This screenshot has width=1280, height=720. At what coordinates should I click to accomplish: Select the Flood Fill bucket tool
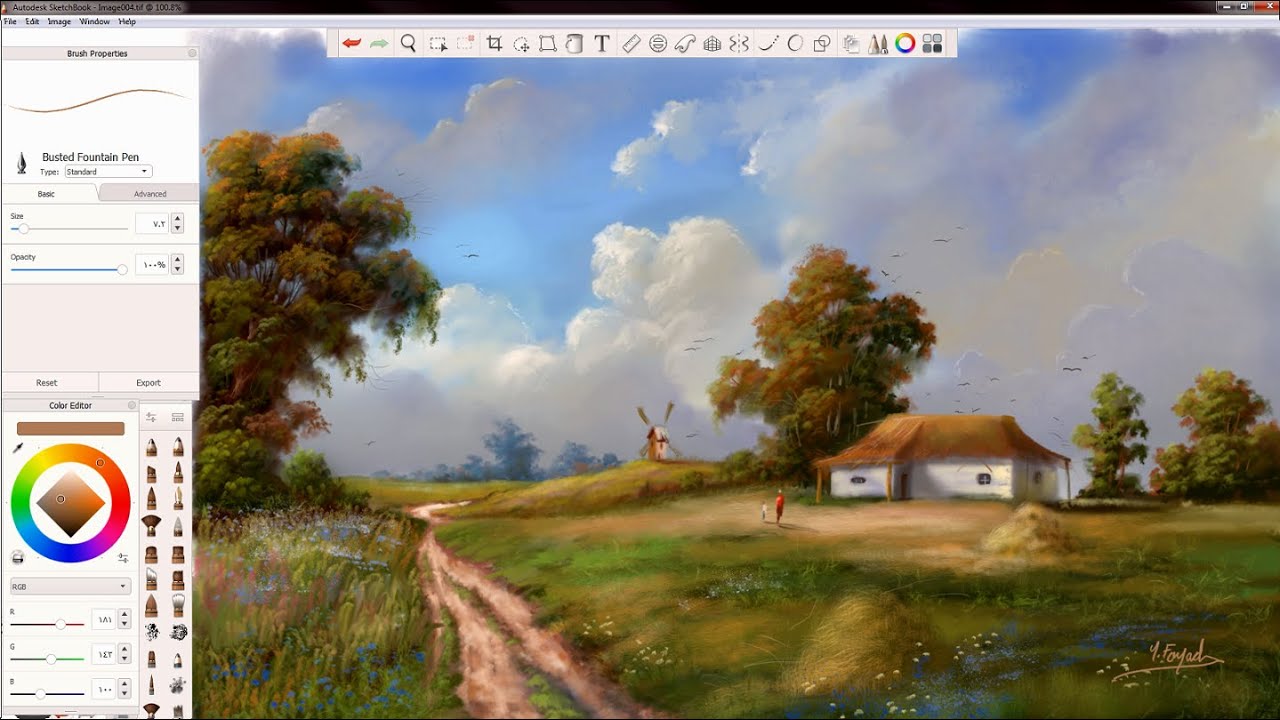(x=574, y=43)
